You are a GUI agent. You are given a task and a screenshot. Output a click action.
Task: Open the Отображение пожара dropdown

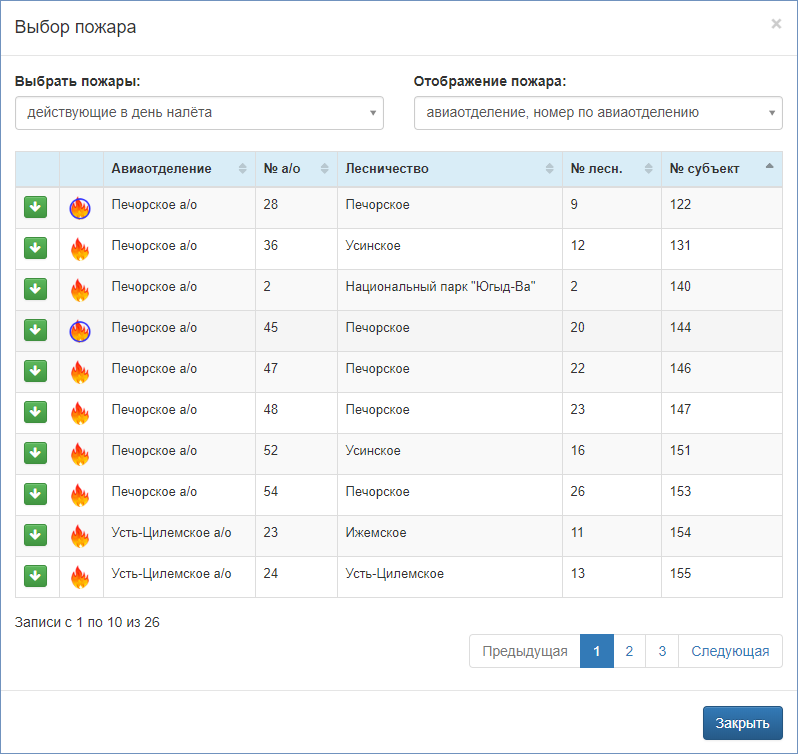[598, 113]
